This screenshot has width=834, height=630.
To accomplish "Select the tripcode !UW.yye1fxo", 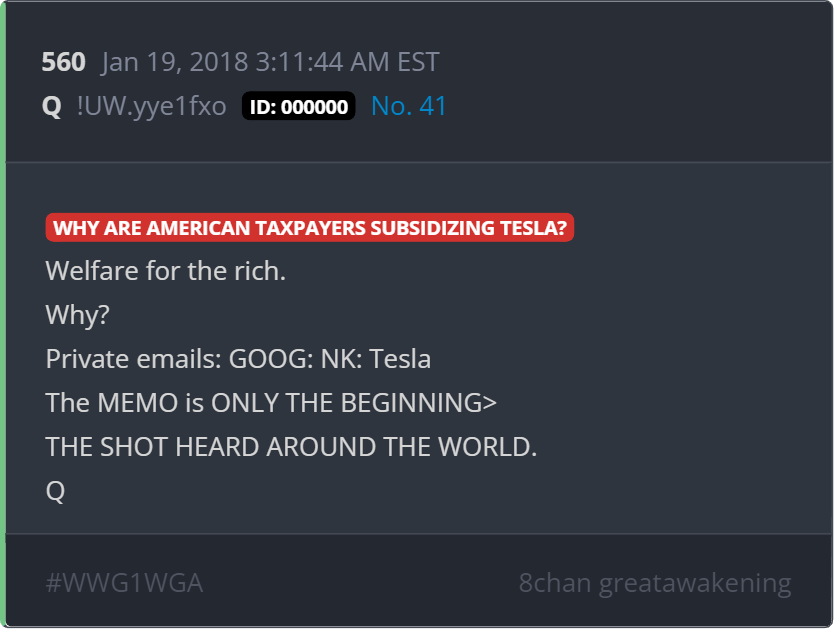I will pyautogui.click(x=151, y=106).
